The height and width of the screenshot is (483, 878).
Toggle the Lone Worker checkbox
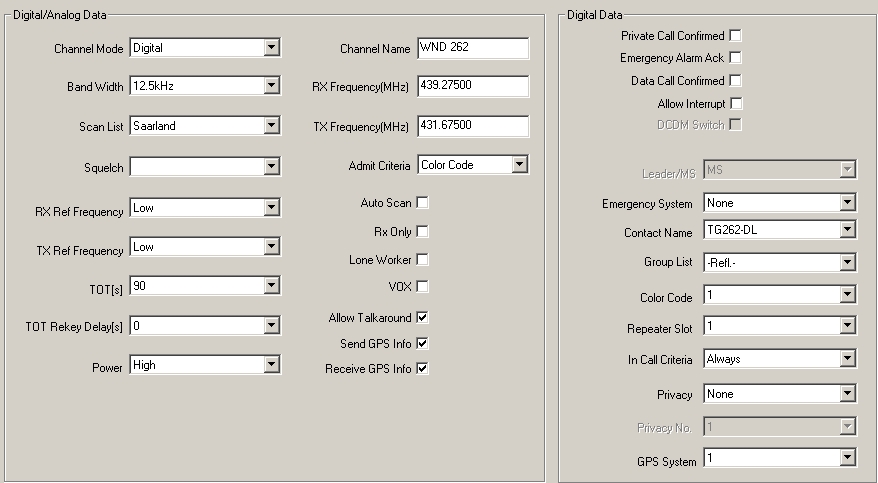423,259
